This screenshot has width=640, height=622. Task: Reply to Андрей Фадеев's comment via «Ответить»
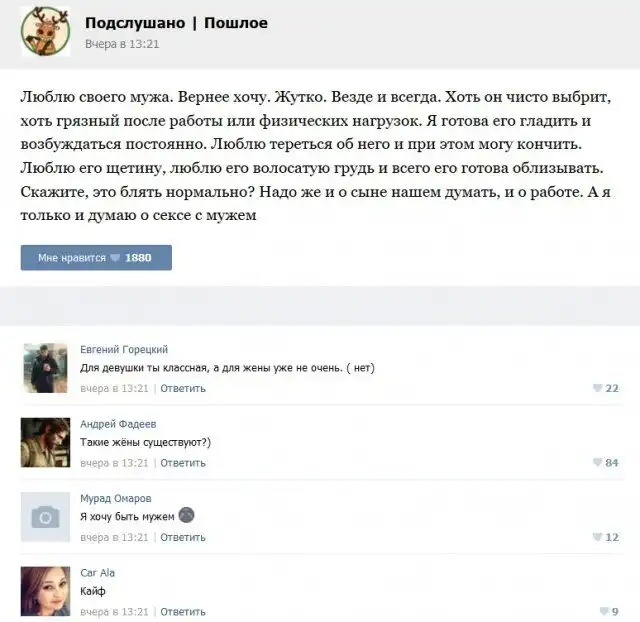coord(183,463)
